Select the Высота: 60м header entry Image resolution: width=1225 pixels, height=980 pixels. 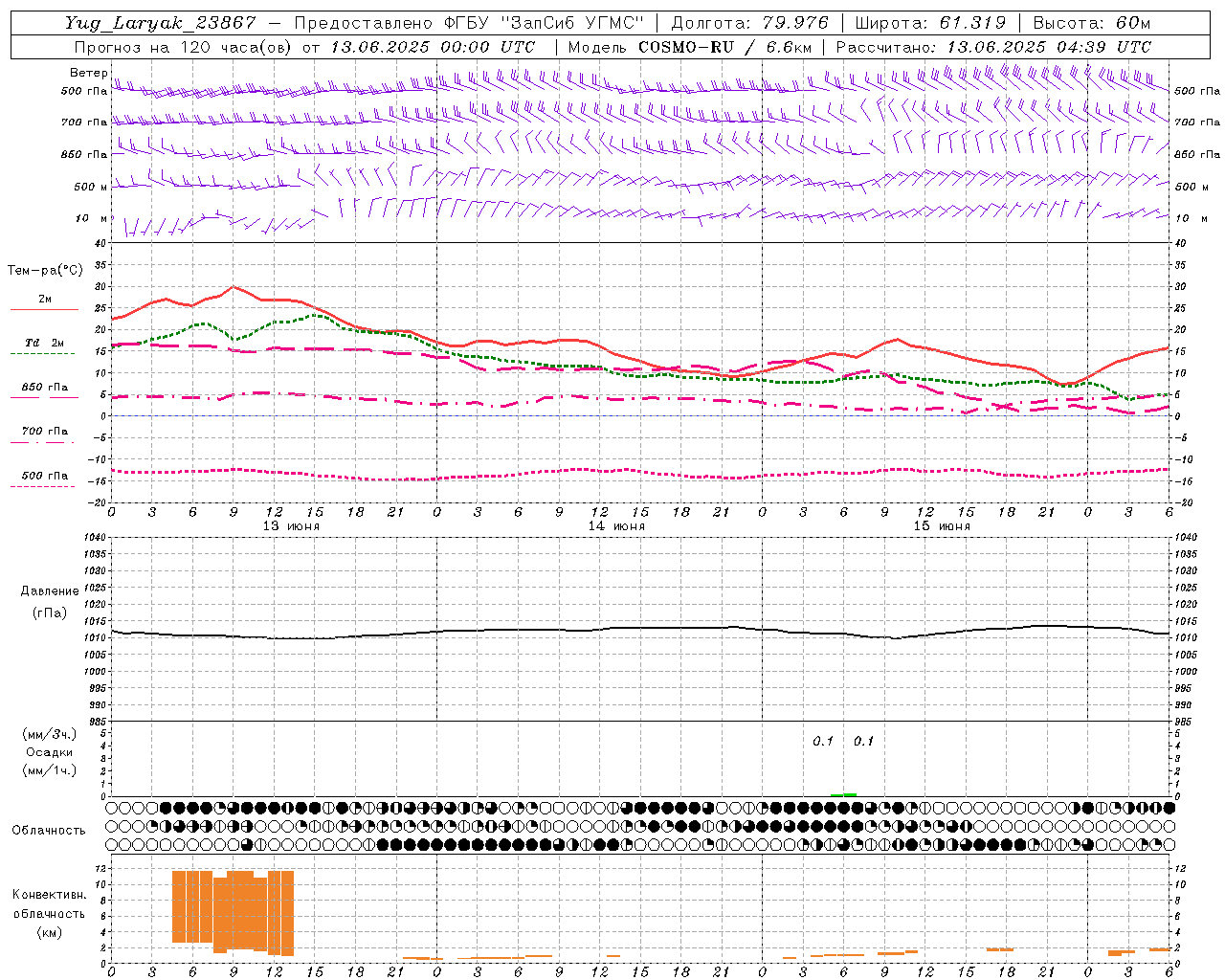point(1091,23)
